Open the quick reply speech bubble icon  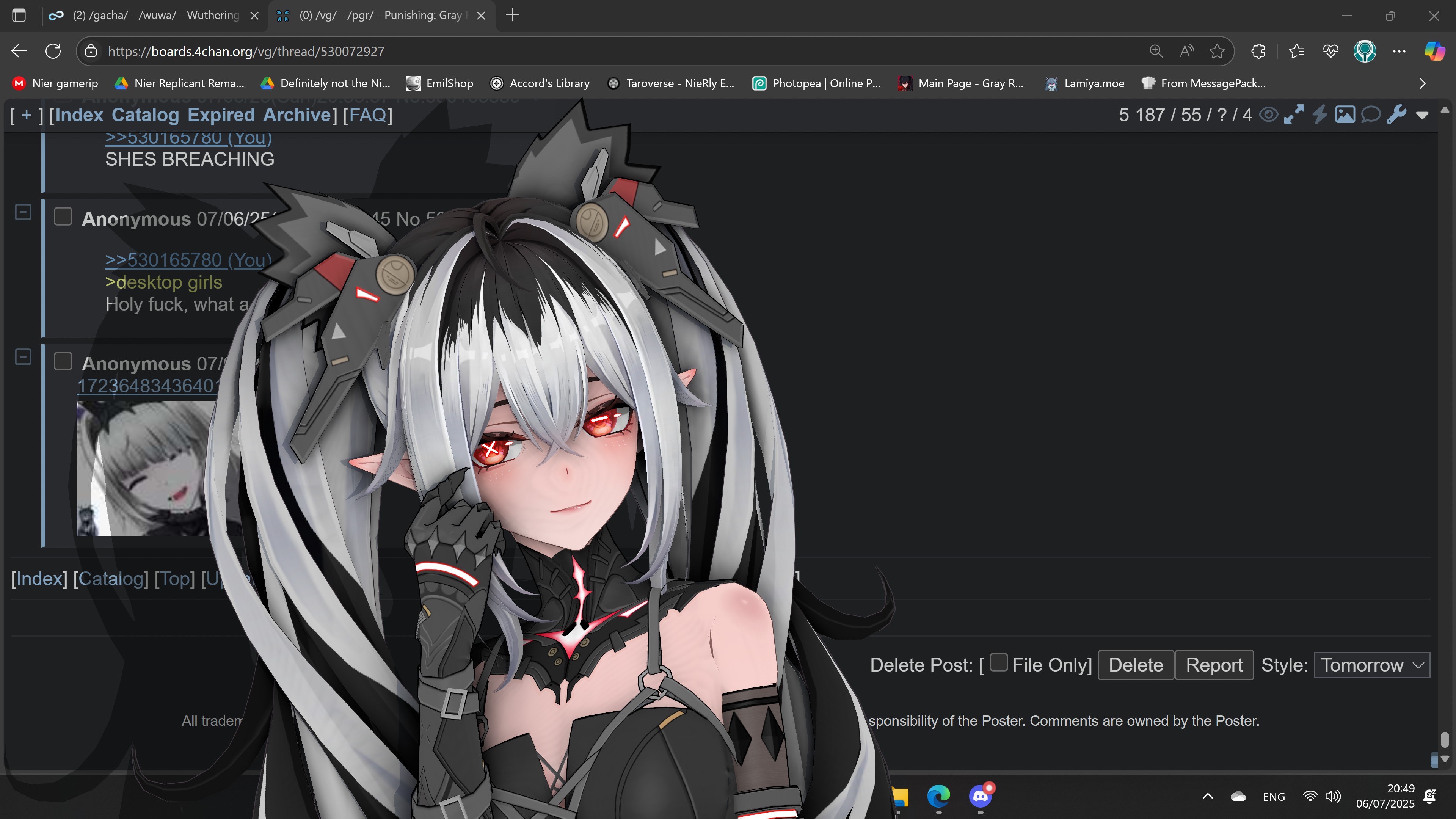pos(1371,115)
